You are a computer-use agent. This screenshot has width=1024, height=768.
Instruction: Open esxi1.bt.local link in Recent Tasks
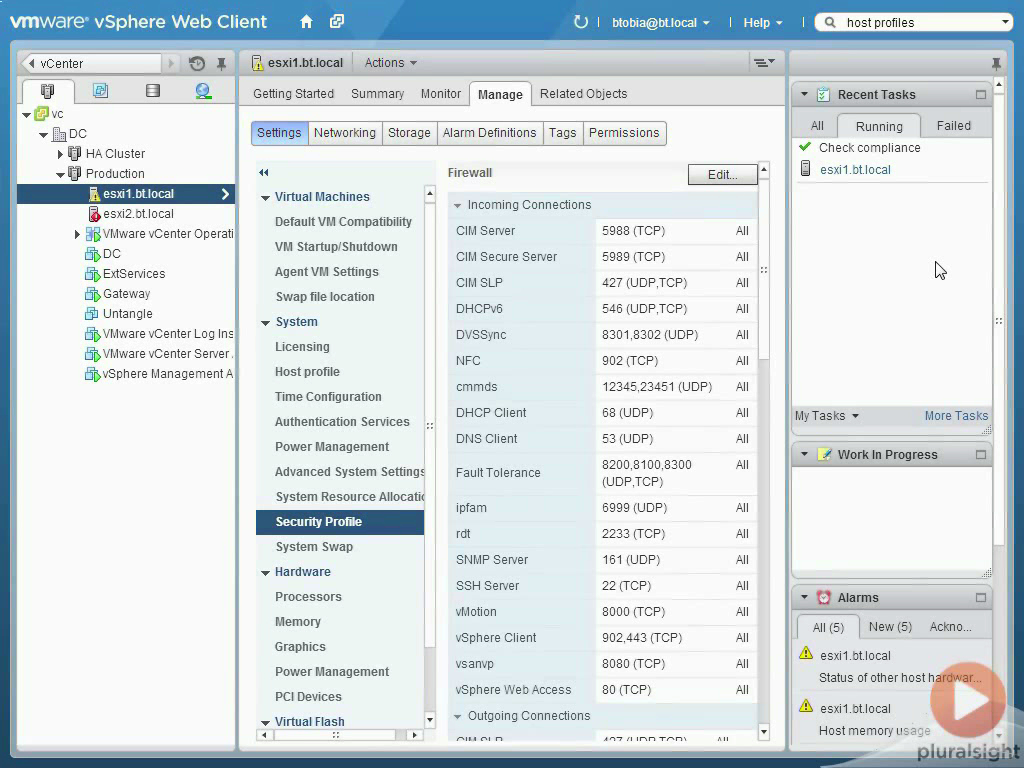[x=856, y=170]
